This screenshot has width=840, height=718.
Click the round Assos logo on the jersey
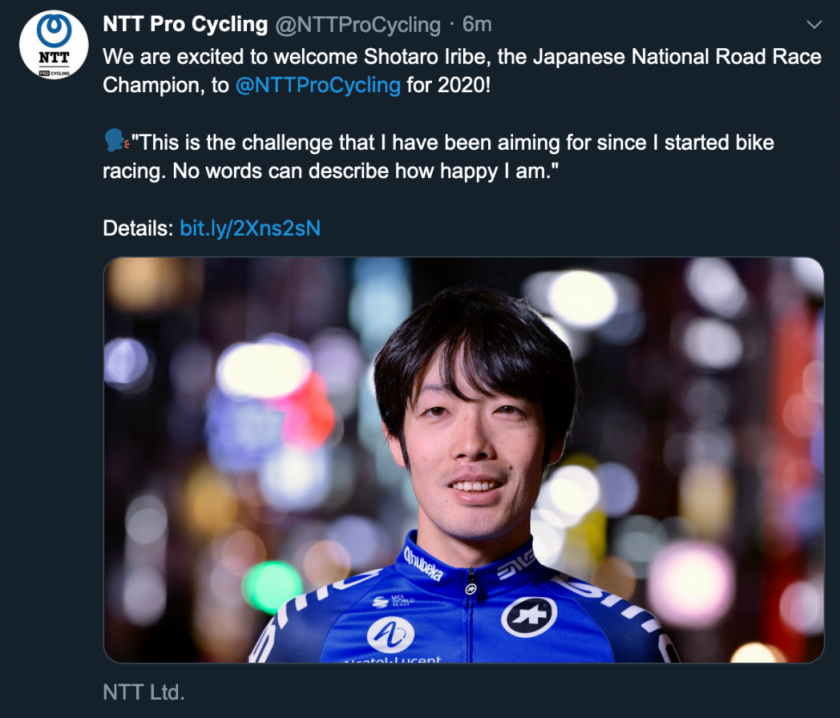[529, 616]
